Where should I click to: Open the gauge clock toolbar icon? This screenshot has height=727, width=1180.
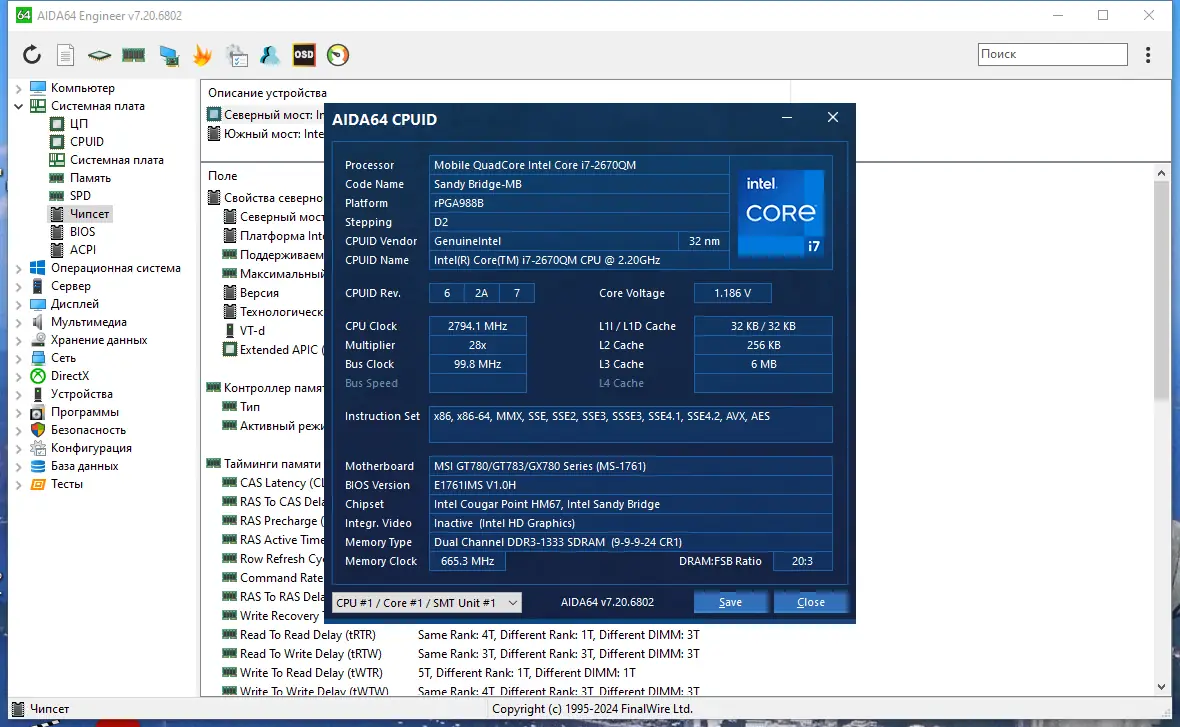(x=338, y=55)
